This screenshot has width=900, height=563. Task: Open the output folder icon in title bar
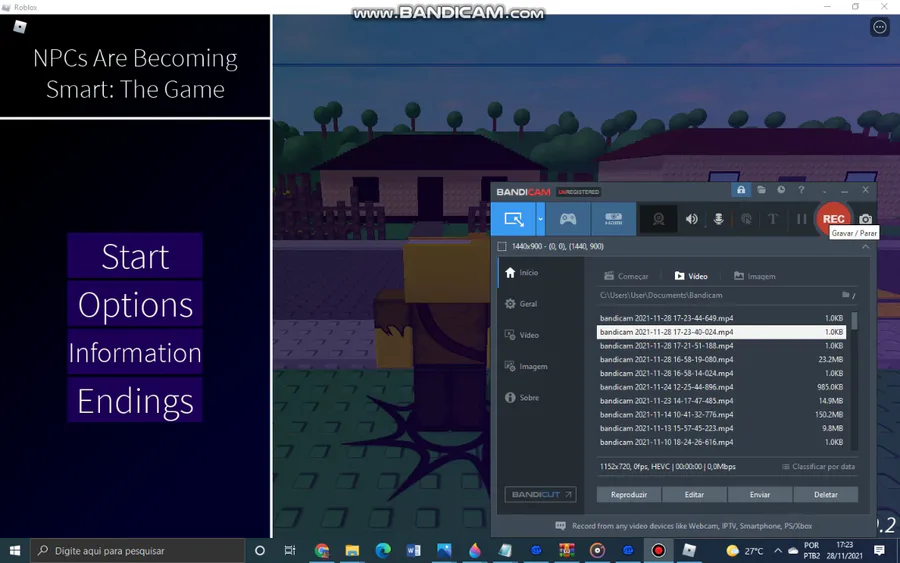[761, 189]
